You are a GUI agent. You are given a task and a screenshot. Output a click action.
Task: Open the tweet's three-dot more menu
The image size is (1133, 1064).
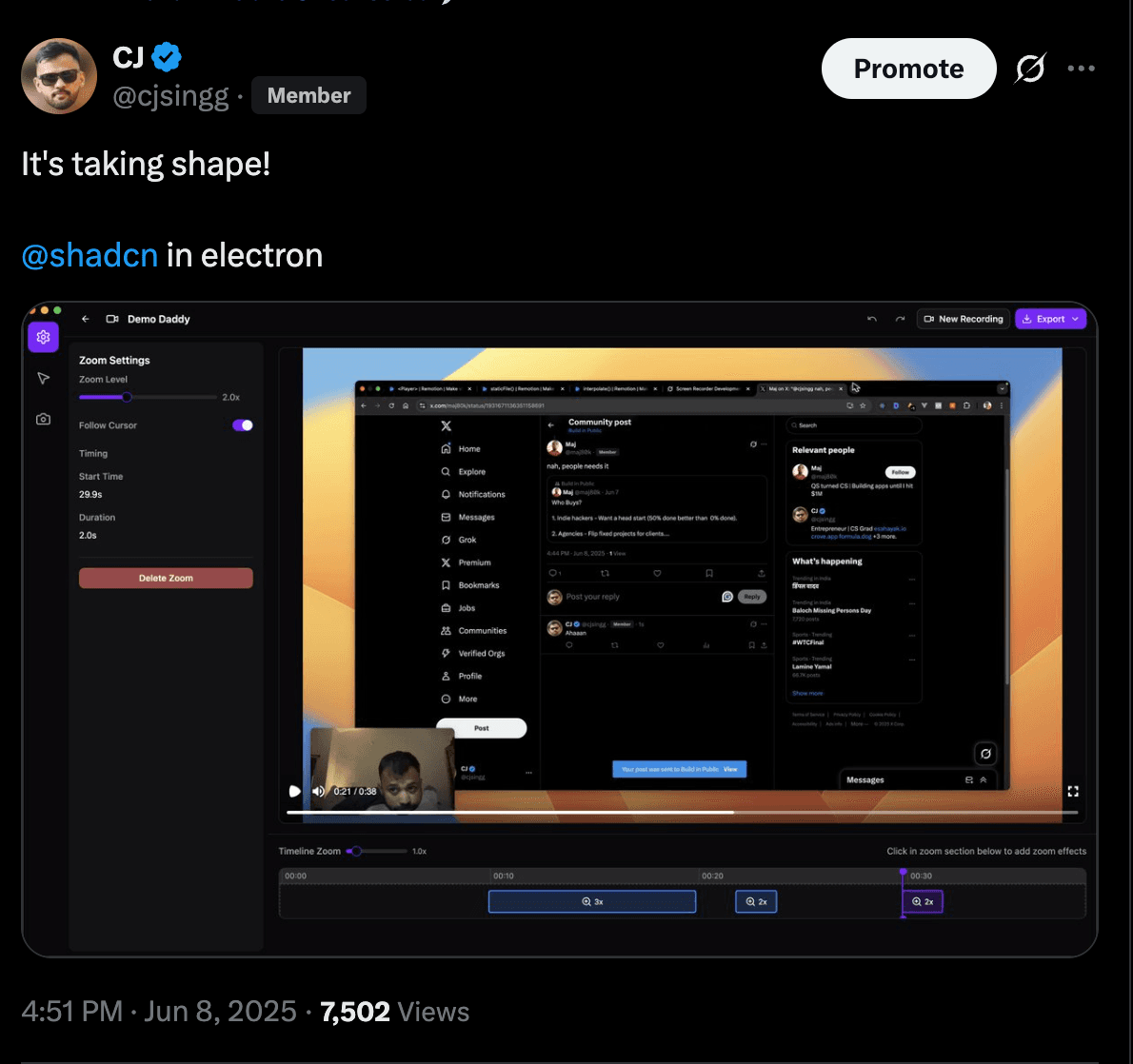click(1081, 69)
